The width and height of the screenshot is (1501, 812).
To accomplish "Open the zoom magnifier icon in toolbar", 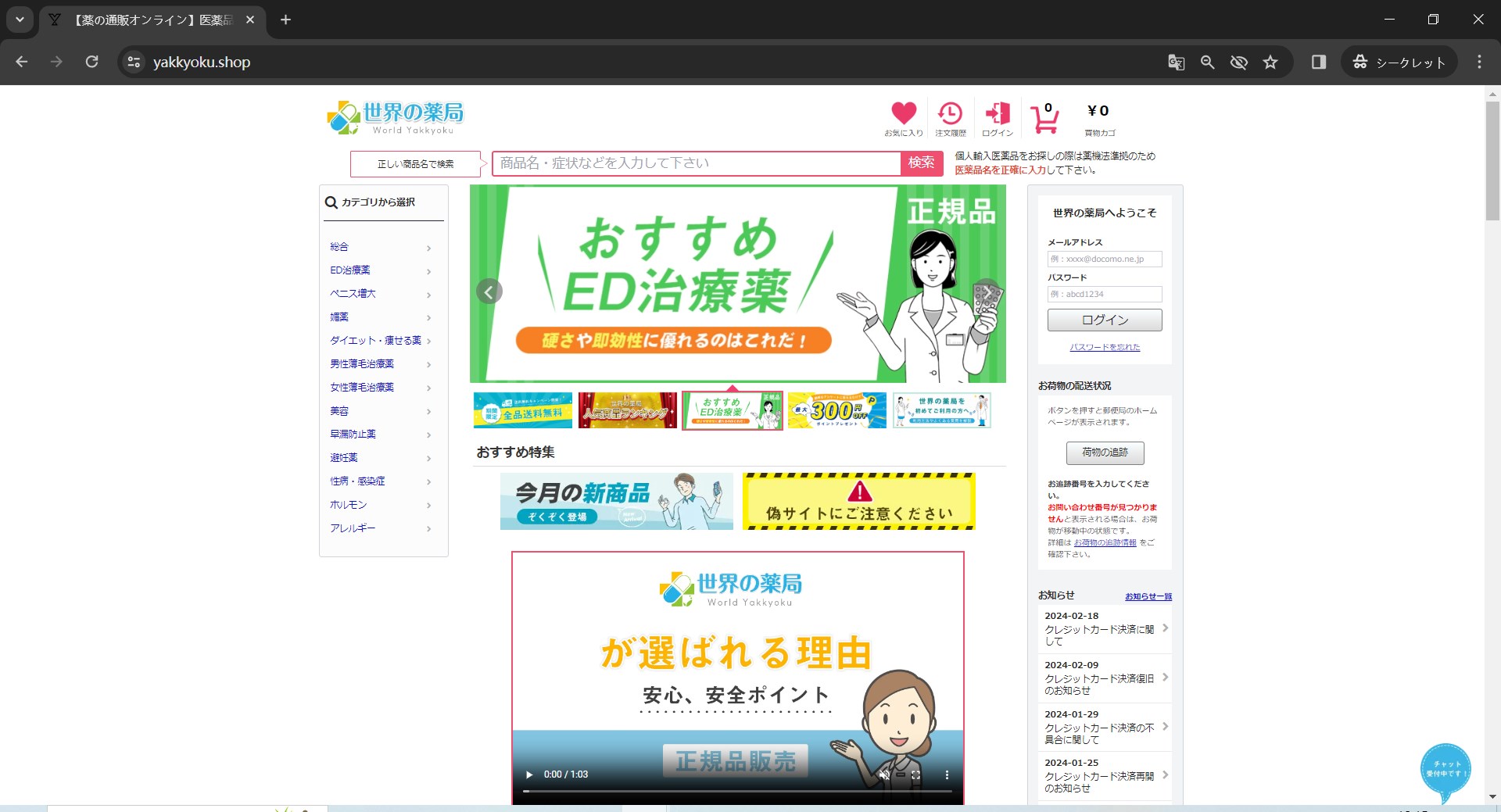I will click(1207, 62).
